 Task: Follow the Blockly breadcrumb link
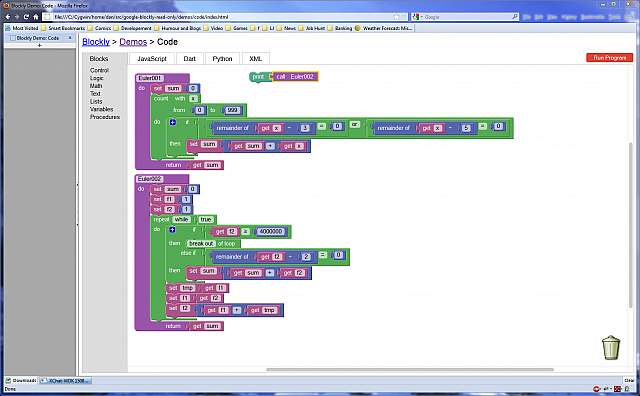(96, 42)
